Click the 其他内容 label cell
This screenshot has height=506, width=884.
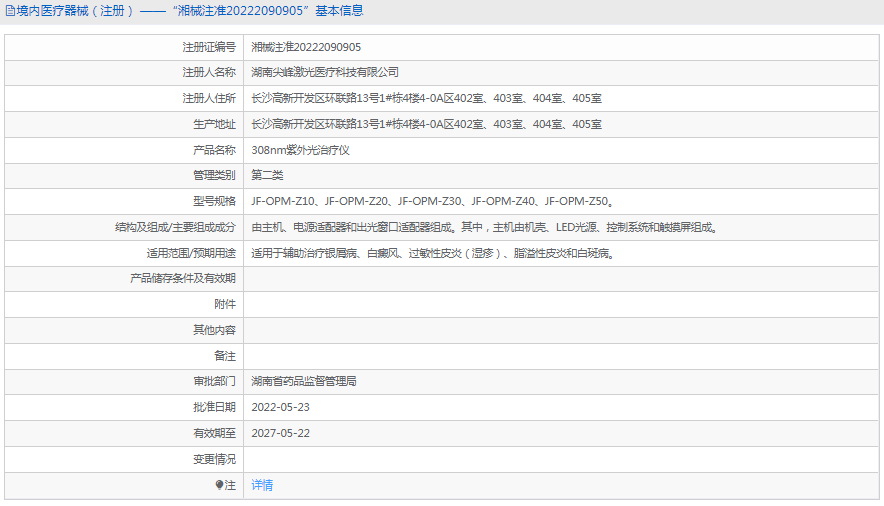pyautogui.click(x=125, y=330)
